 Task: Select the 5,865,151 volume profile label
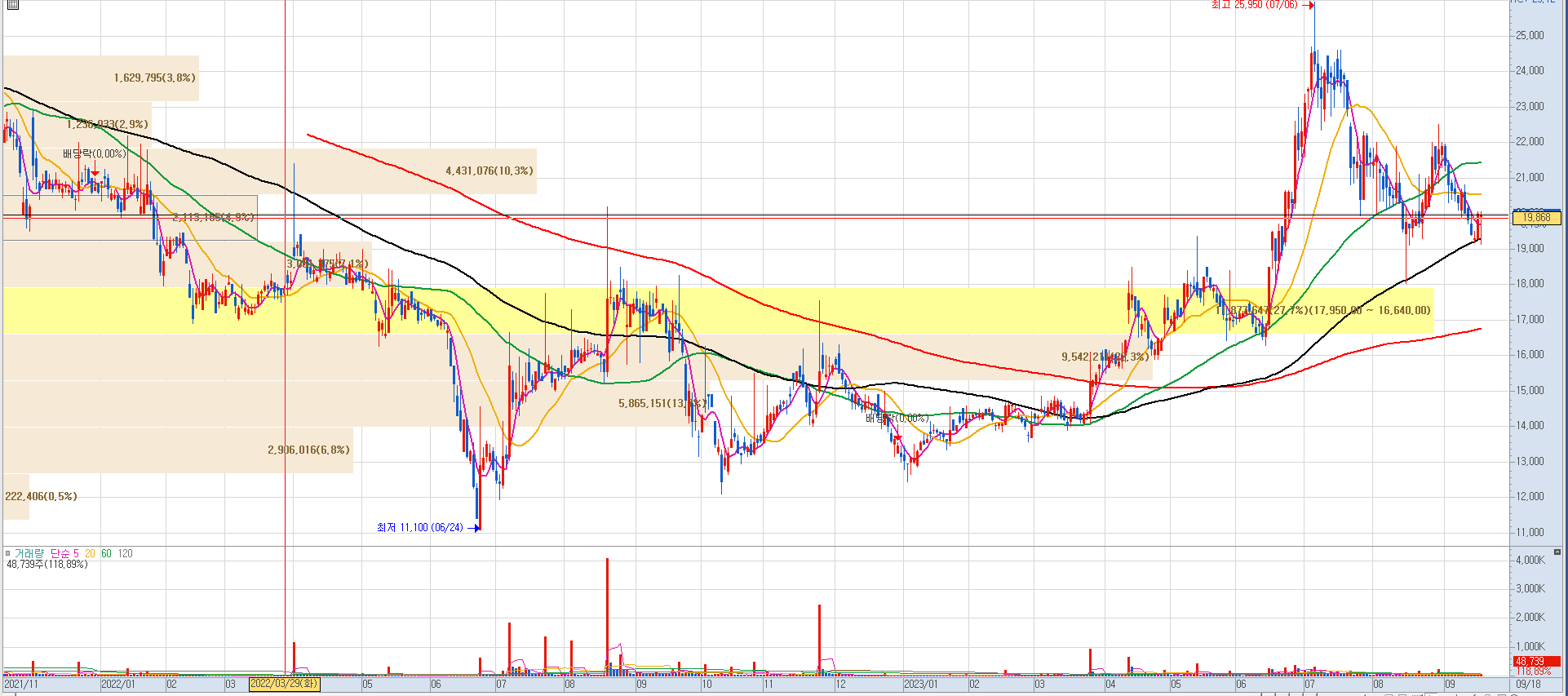click(x=662, y=404)
